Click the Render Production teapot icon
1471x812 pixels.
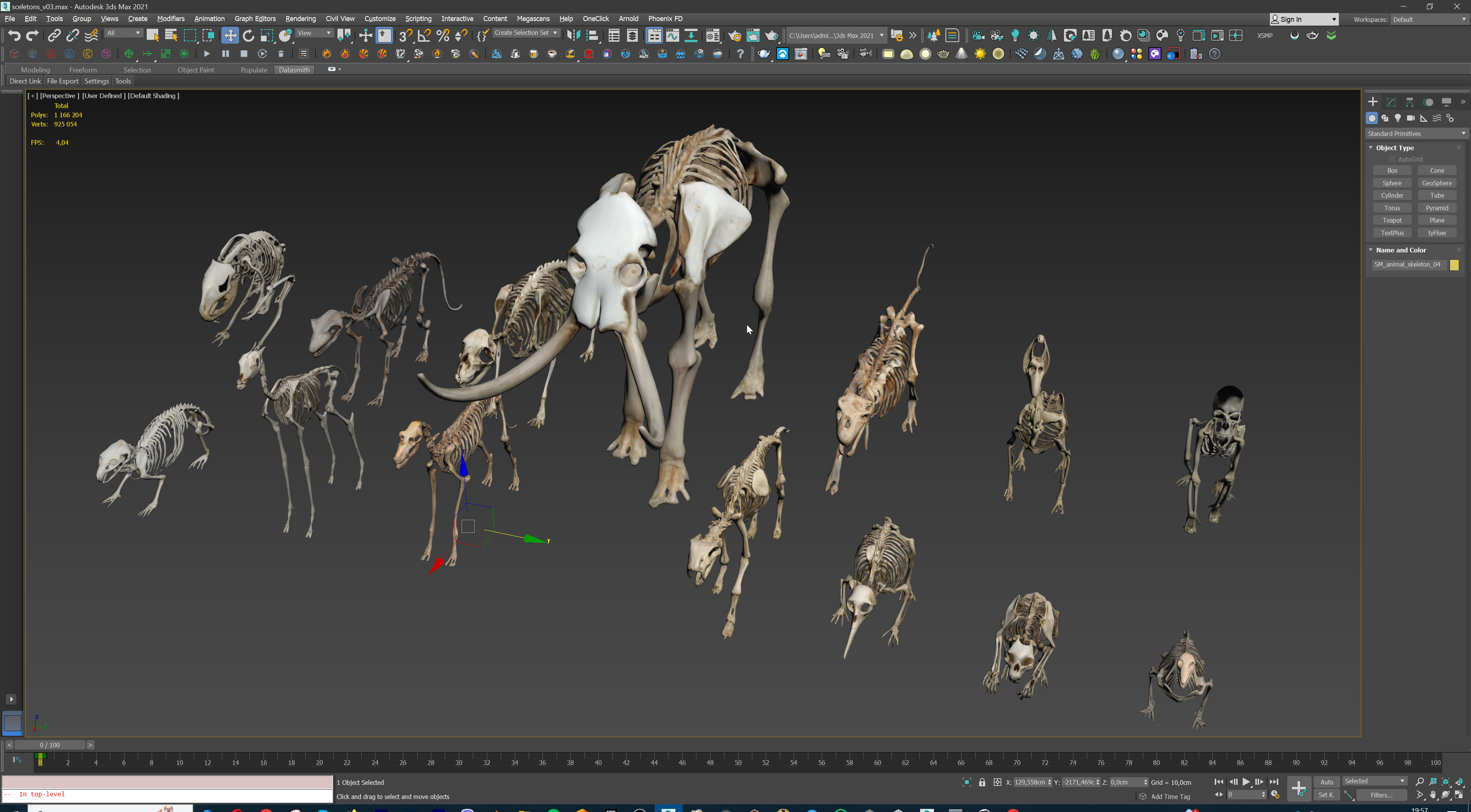772,35
